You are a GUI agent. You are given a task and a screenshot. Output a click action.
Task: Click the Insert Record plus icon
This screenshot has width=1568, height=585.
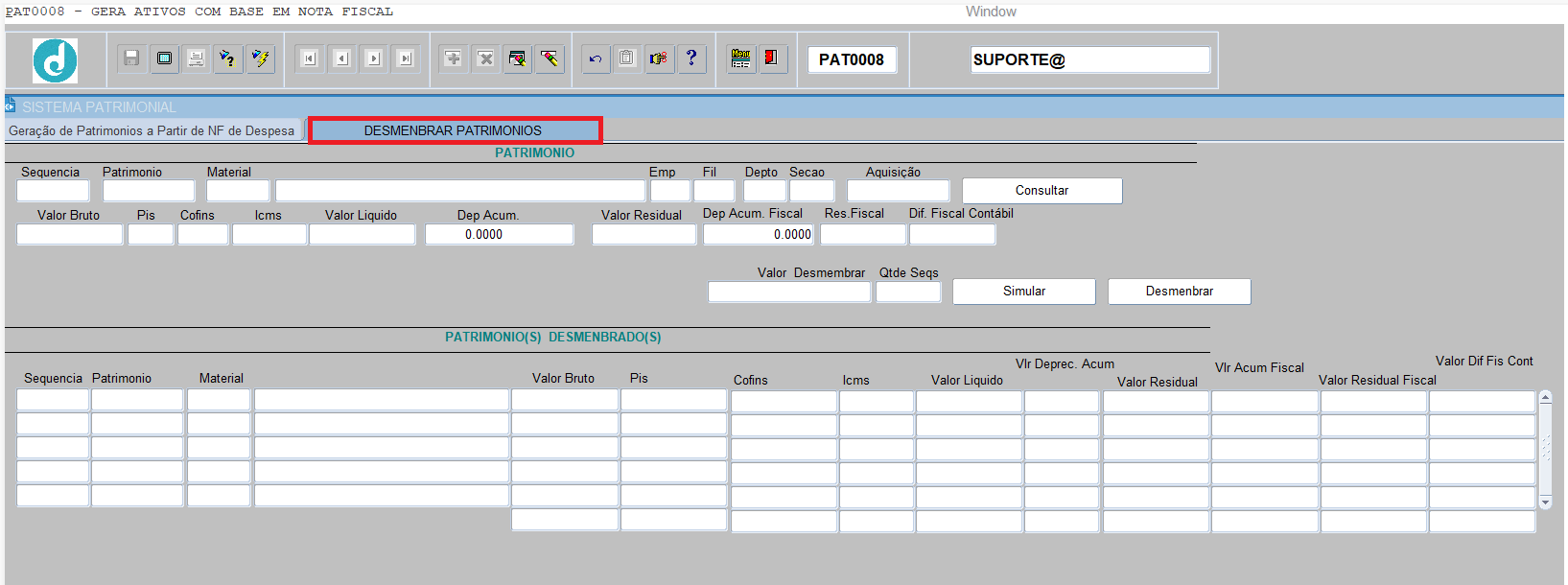click(454, 58)
